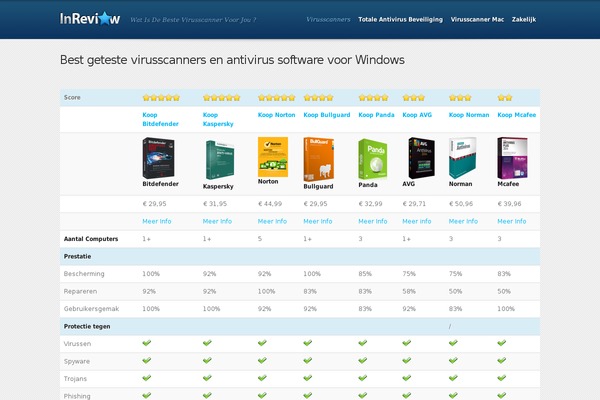This screenshot has width=600, height=400.
Task: Click Bullguard's Trojans checkmark
Action: click(x=308, y=378)
